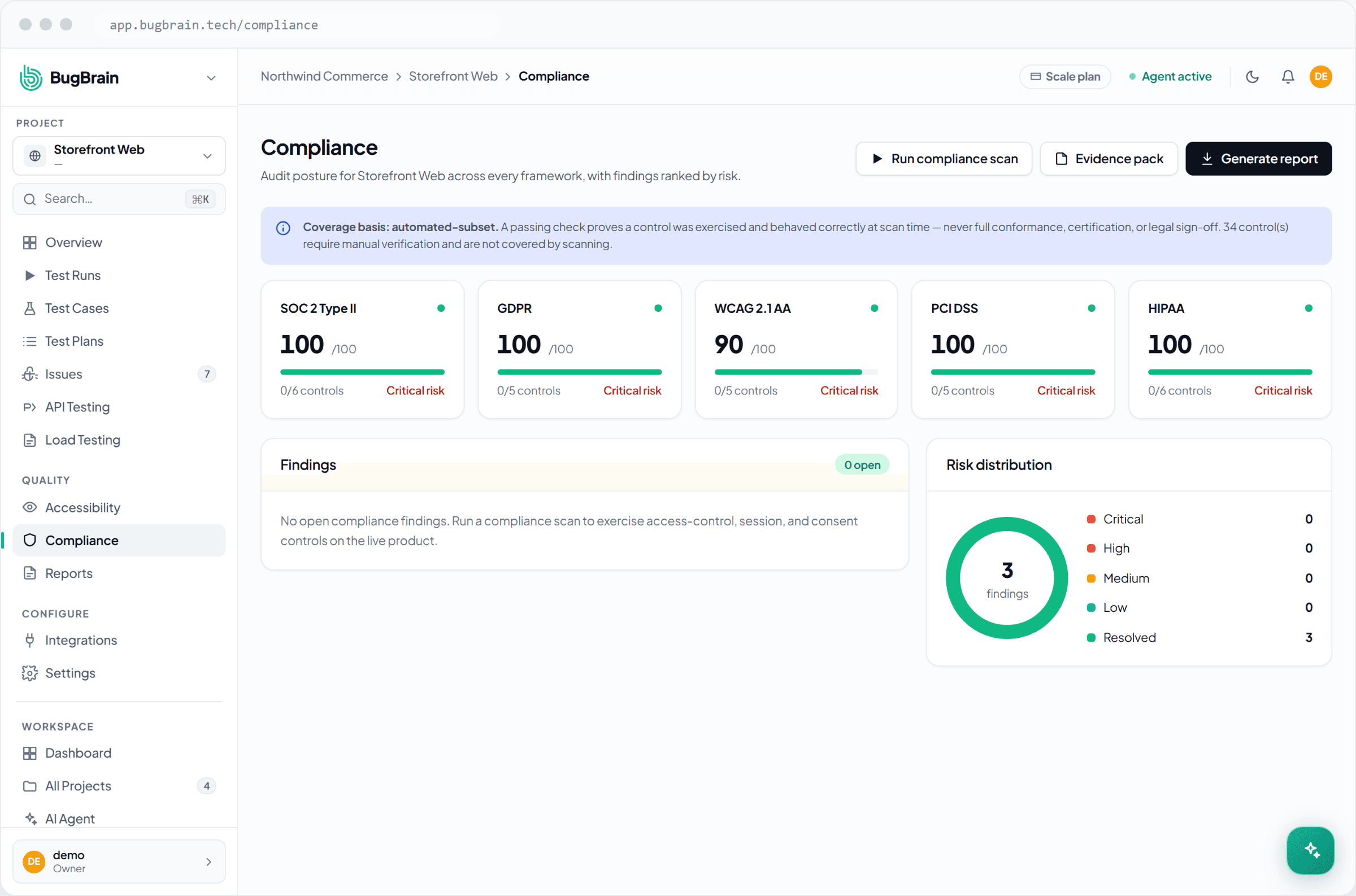Click the Accessibility eye icon
1356x896 pixels.
[30, 507]
